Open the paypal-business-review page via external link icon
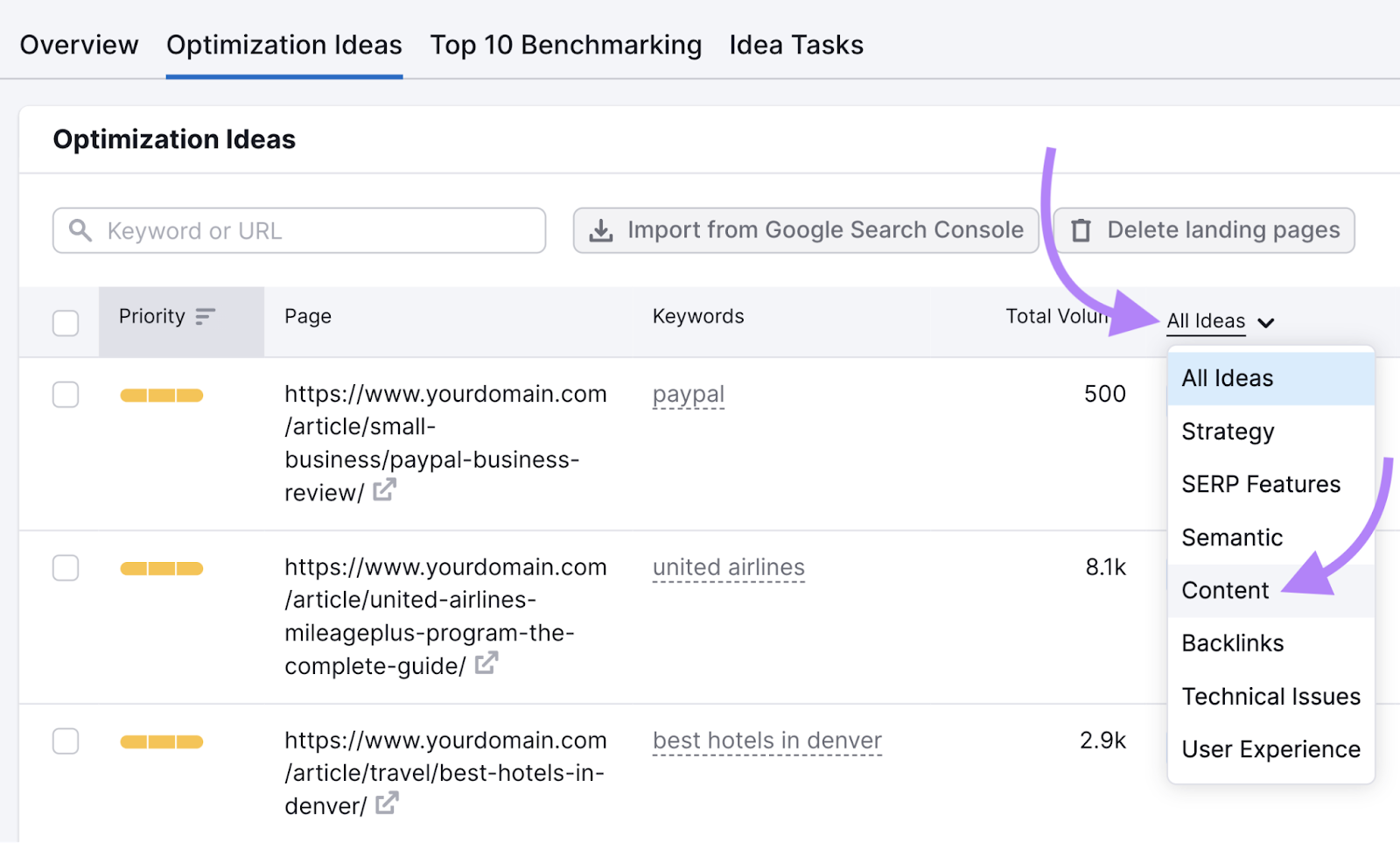The height and width of the screenshot is (843, 1400). (383, 491)
